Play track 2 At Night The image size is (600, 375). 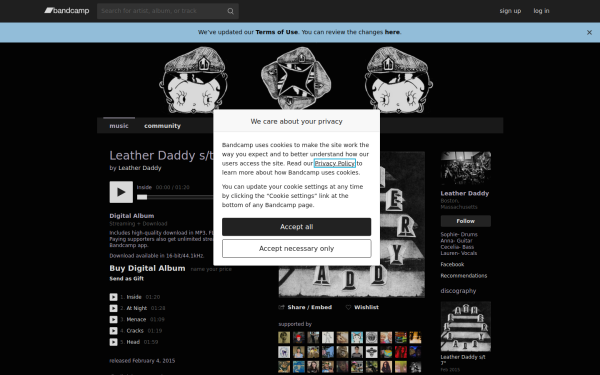[113, 308]
